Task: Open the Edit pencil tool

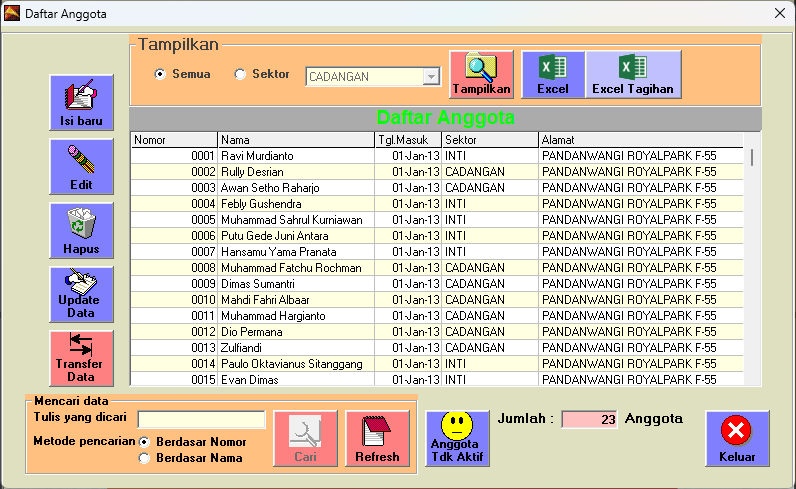Action: 81,167
